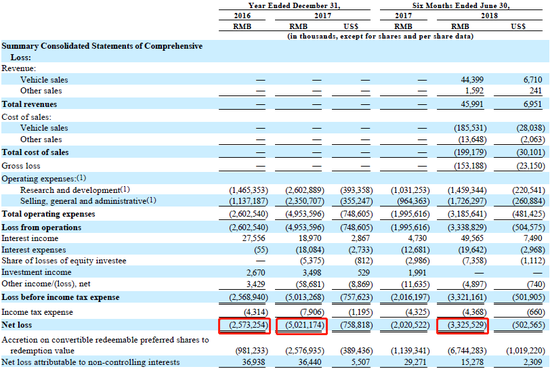Viewport: 550px width, 369px height.
Task: Click 2016 Total operating expenses (2,602,540)
Action: 248,214
